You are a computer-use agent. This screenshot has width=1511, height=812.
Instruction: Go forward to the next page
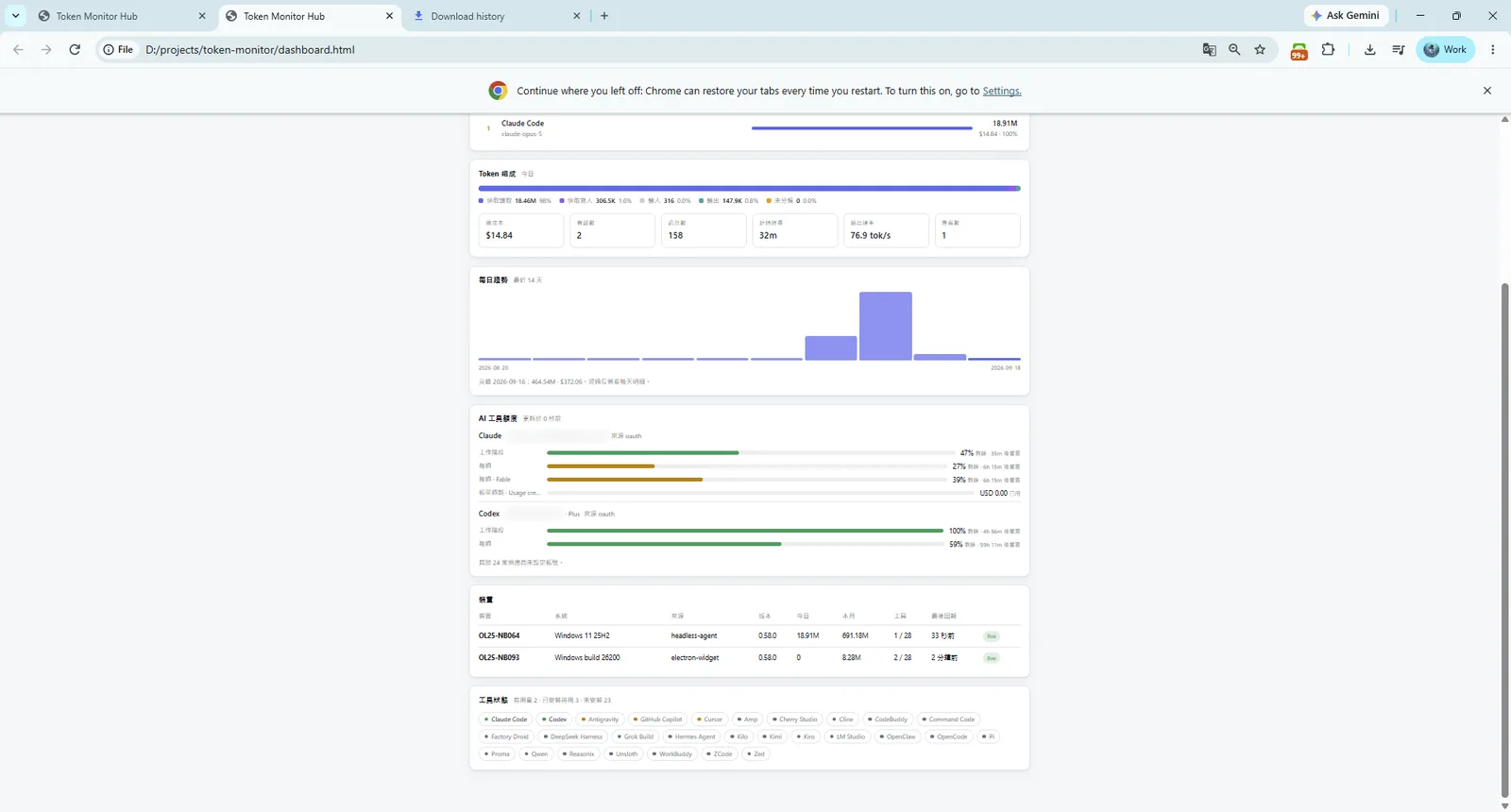tap(46, 50)
